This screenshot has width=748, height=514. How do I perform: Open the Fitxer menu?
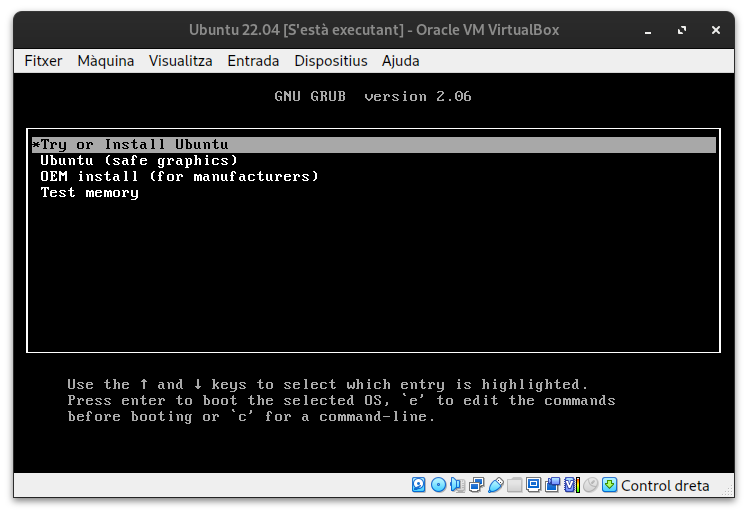43,61
